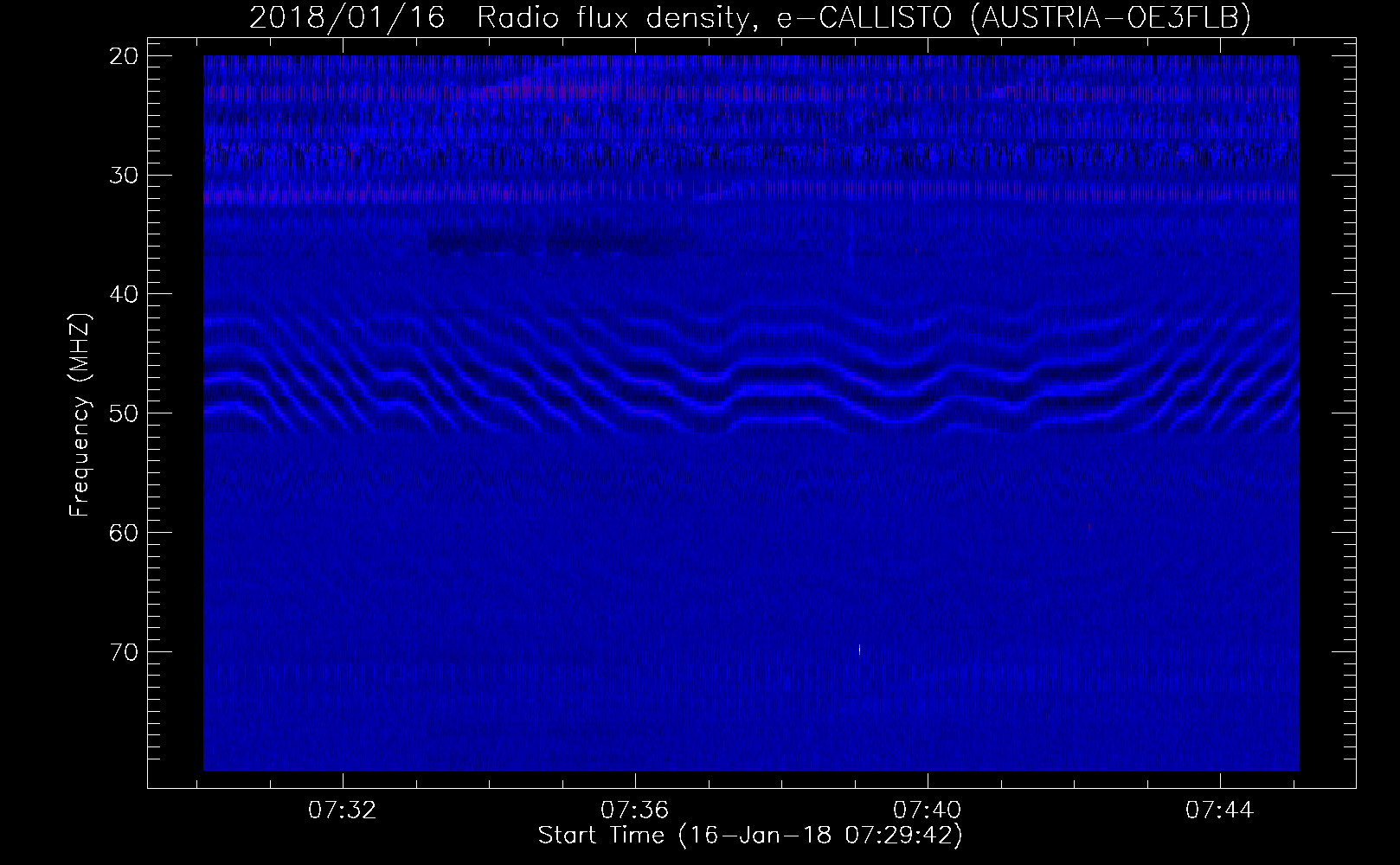Click the 07:36 time tick label
The width and height of the screenshot is (1400, 865).
coord(636,811)
